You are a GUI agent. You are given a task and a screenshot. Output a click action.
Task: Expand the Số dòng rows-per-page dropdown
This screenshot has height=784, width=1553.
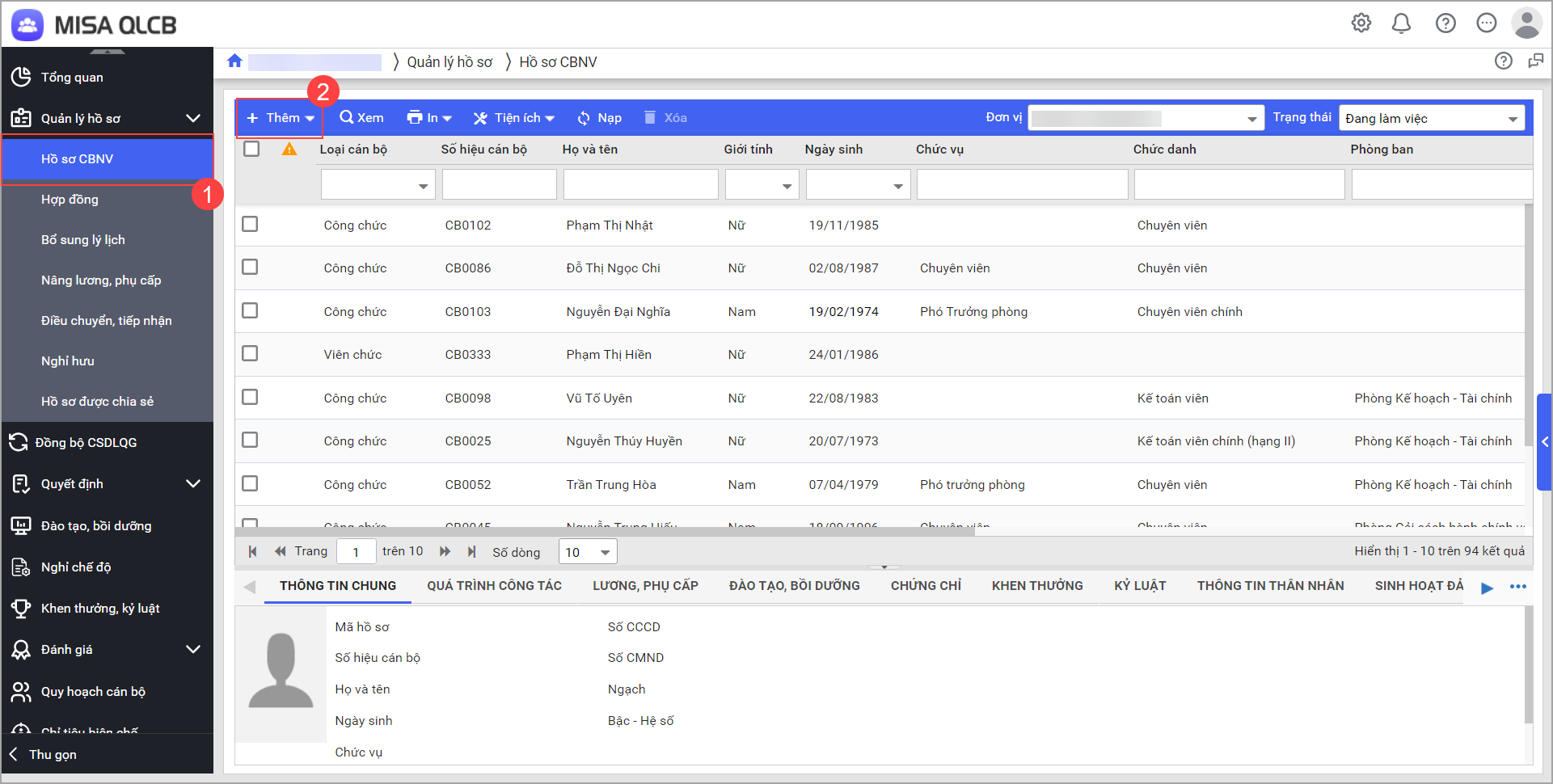pos(588,552)
